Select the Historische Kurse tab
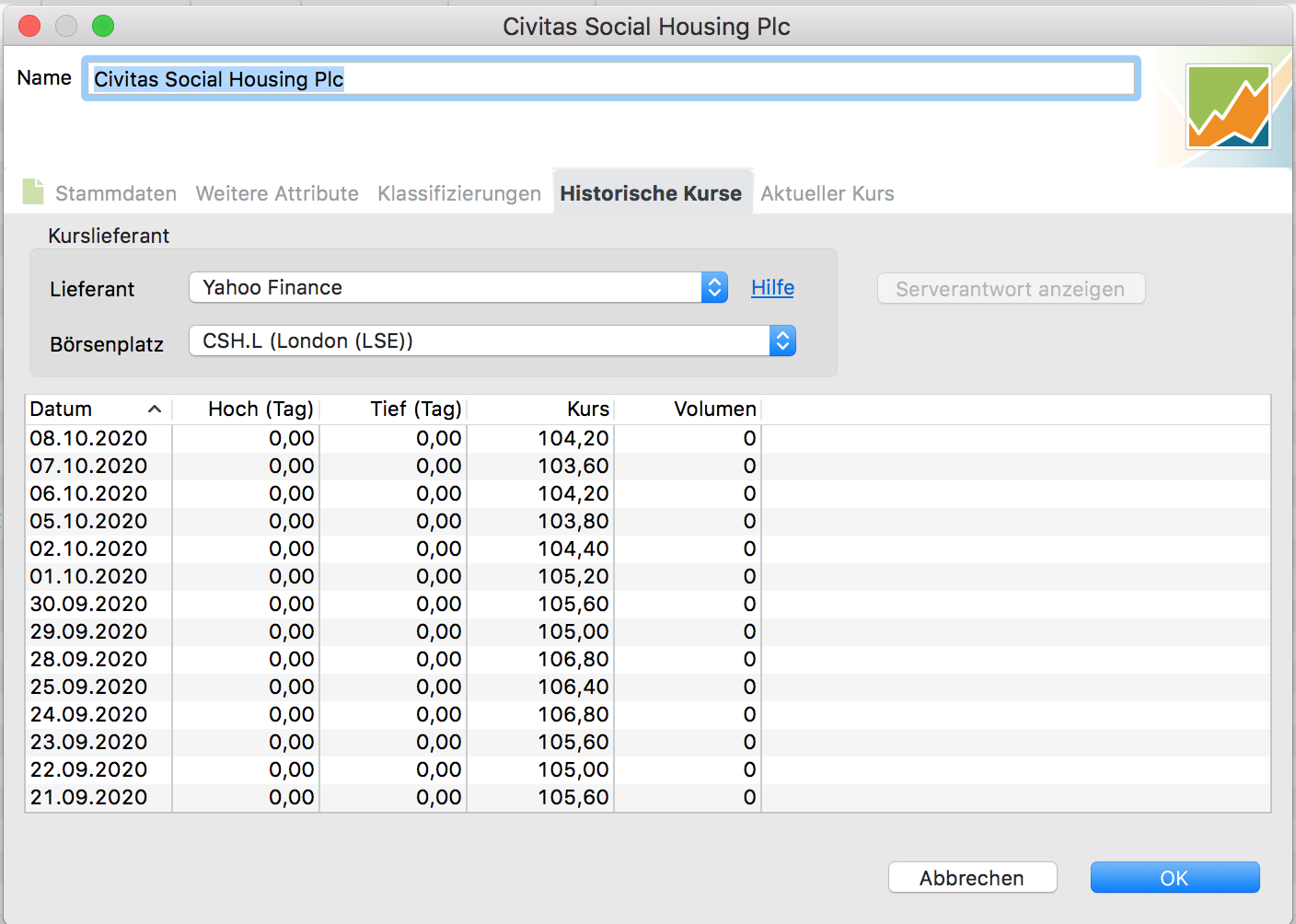This screenshot has width=1296, height=924. tap(651, 193)
